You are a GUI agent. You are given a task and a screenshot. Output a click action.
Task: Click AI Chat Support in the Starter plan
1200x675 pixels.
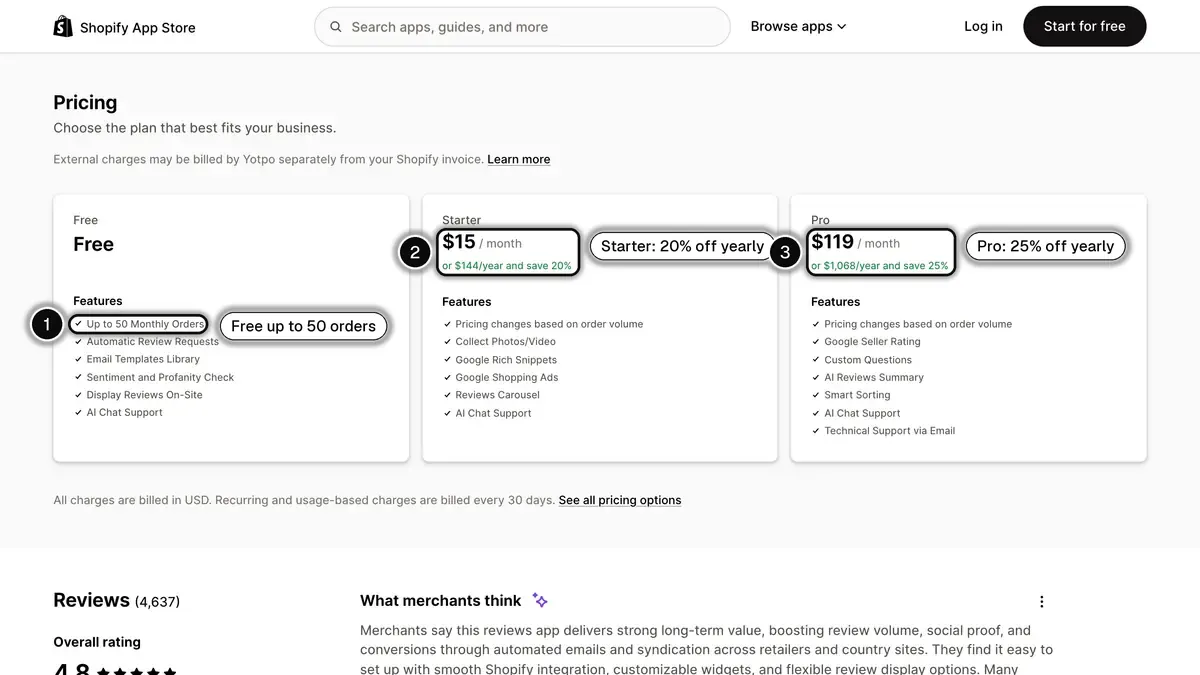[493, 413]
